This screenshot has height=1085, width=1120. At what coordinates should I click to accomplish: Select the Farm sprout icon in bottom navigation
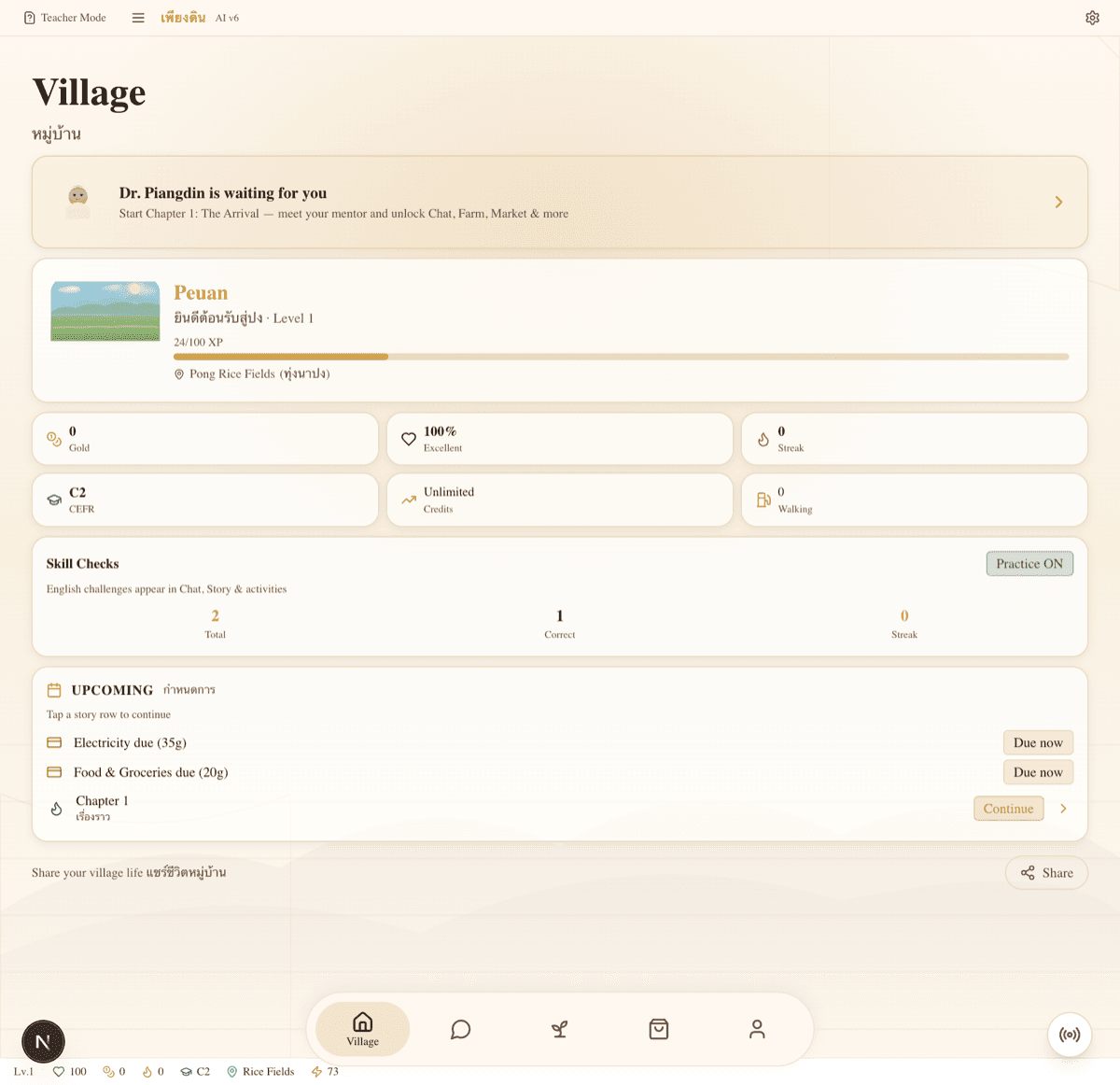tap(559, 1029)
